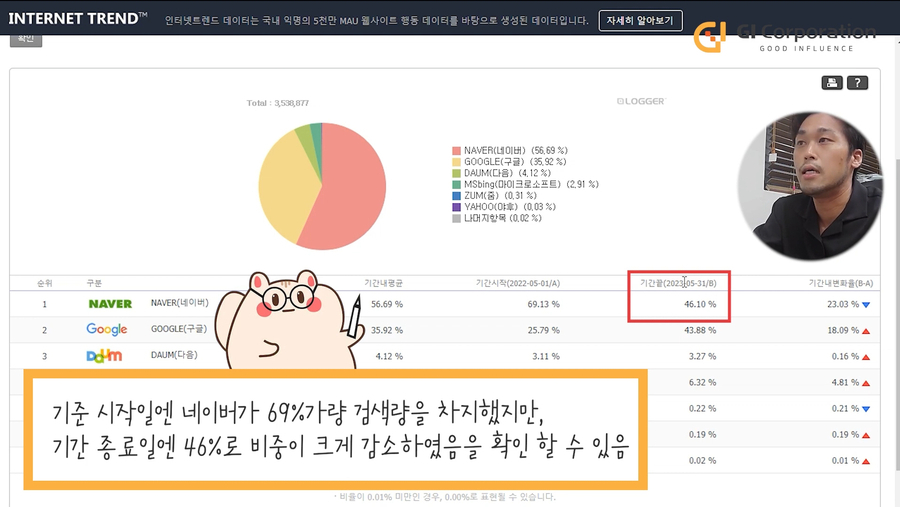The height and width of the screenshot is (507, 900).
Task: Click the red up arrow beside 18.09 %
Action: point(866,331)
